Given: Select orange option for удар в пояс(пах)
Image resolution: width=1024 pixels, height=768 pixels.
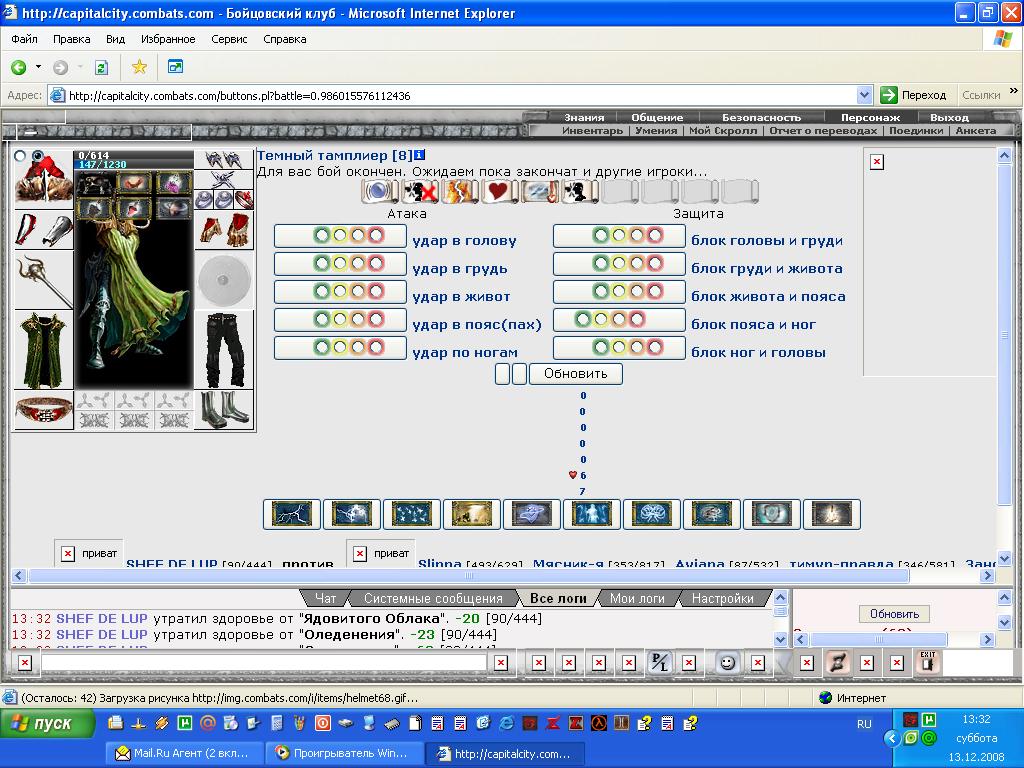Looking at the screenshot, I should coord(358,319).
